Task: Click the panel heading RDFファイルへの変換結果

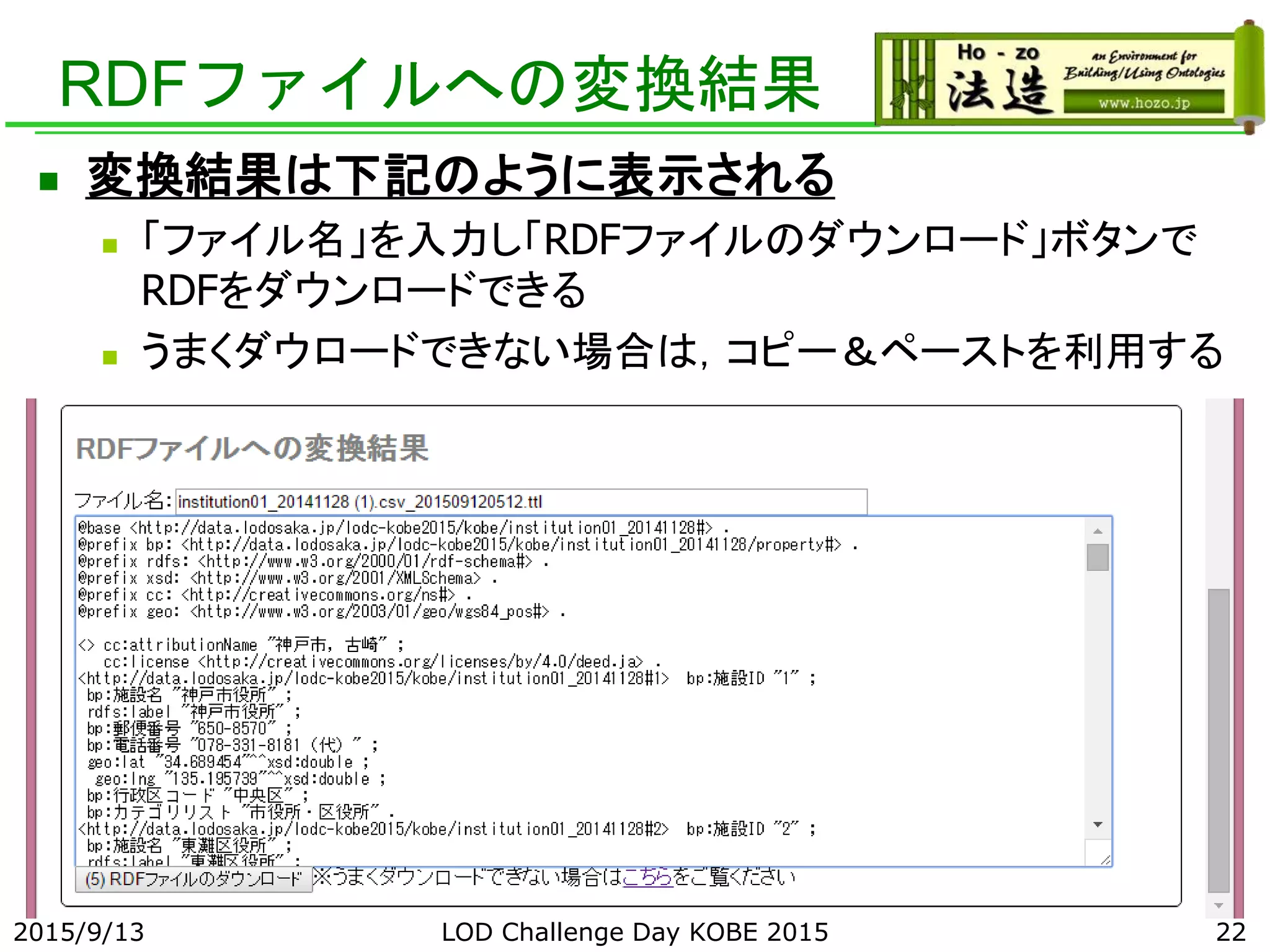Action: point(252,449)
